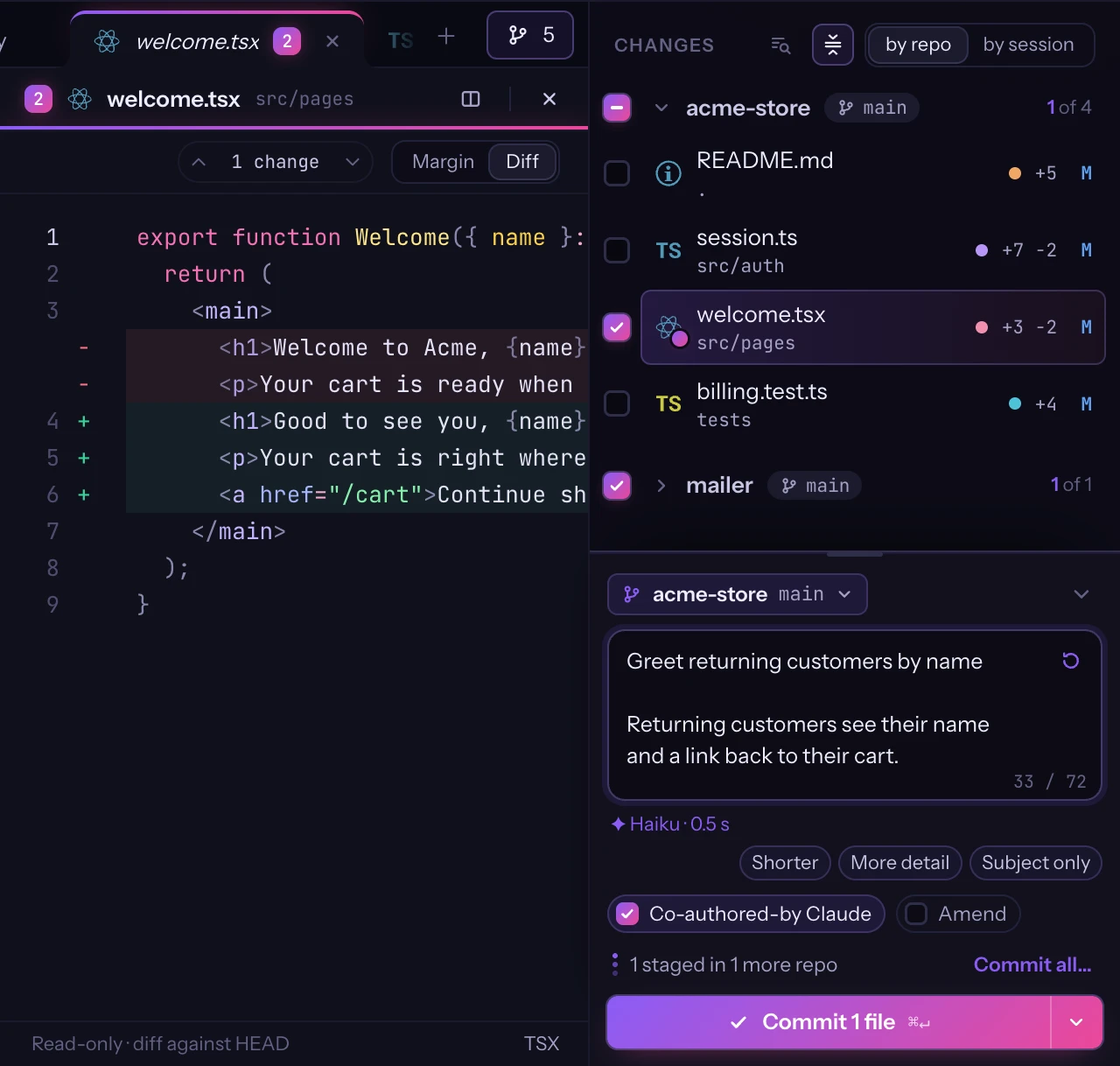Click the pink session dot on welcome.tsx
1120x1066 pixels.
982,327
